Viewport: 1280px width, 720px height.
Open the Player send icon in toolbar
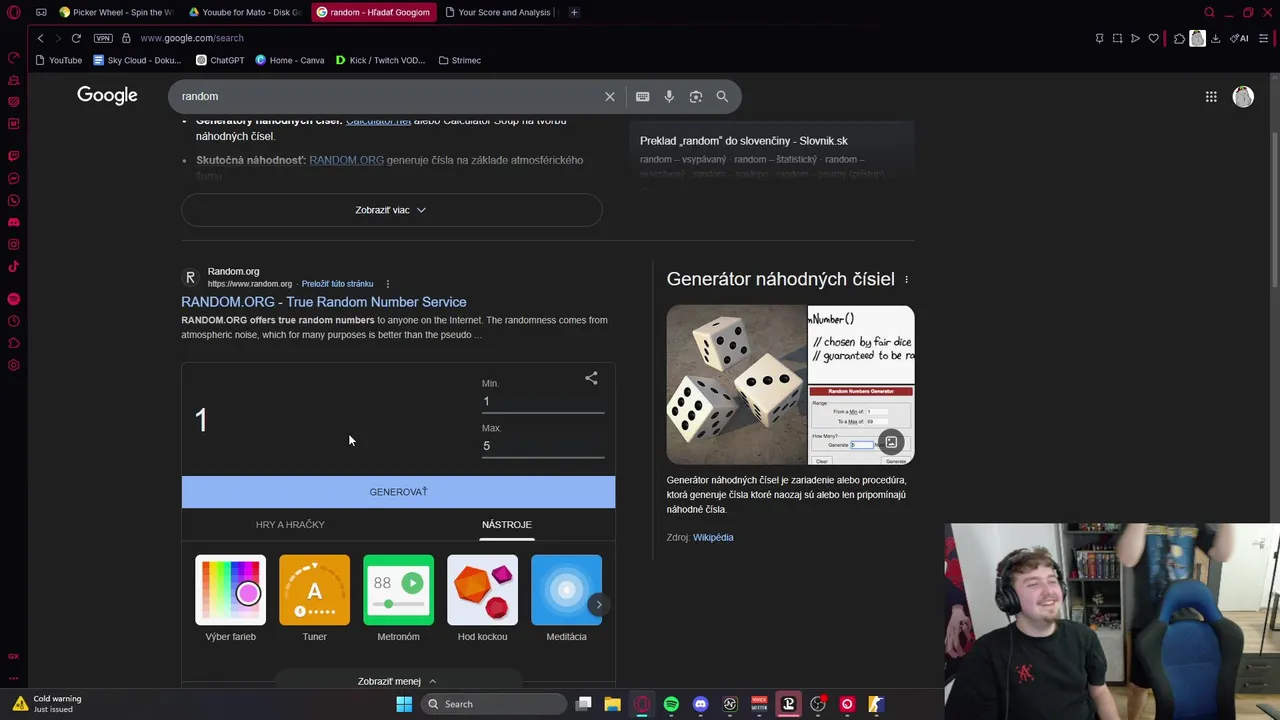(x=1135, y=38)
